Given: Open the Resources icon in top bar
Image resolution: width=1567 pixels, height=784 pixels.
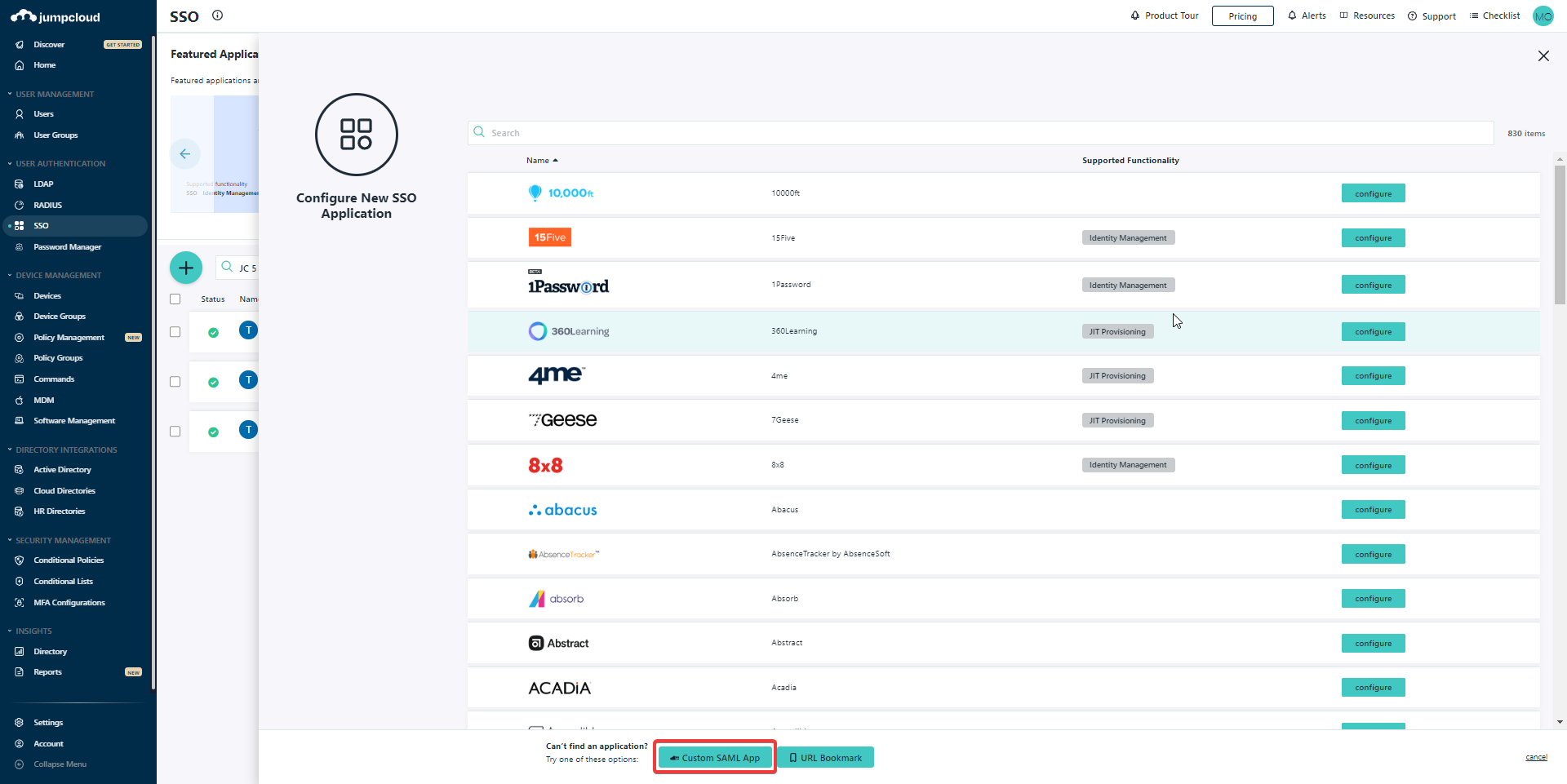Looking at the screenshot, I should pos(1344,16).
